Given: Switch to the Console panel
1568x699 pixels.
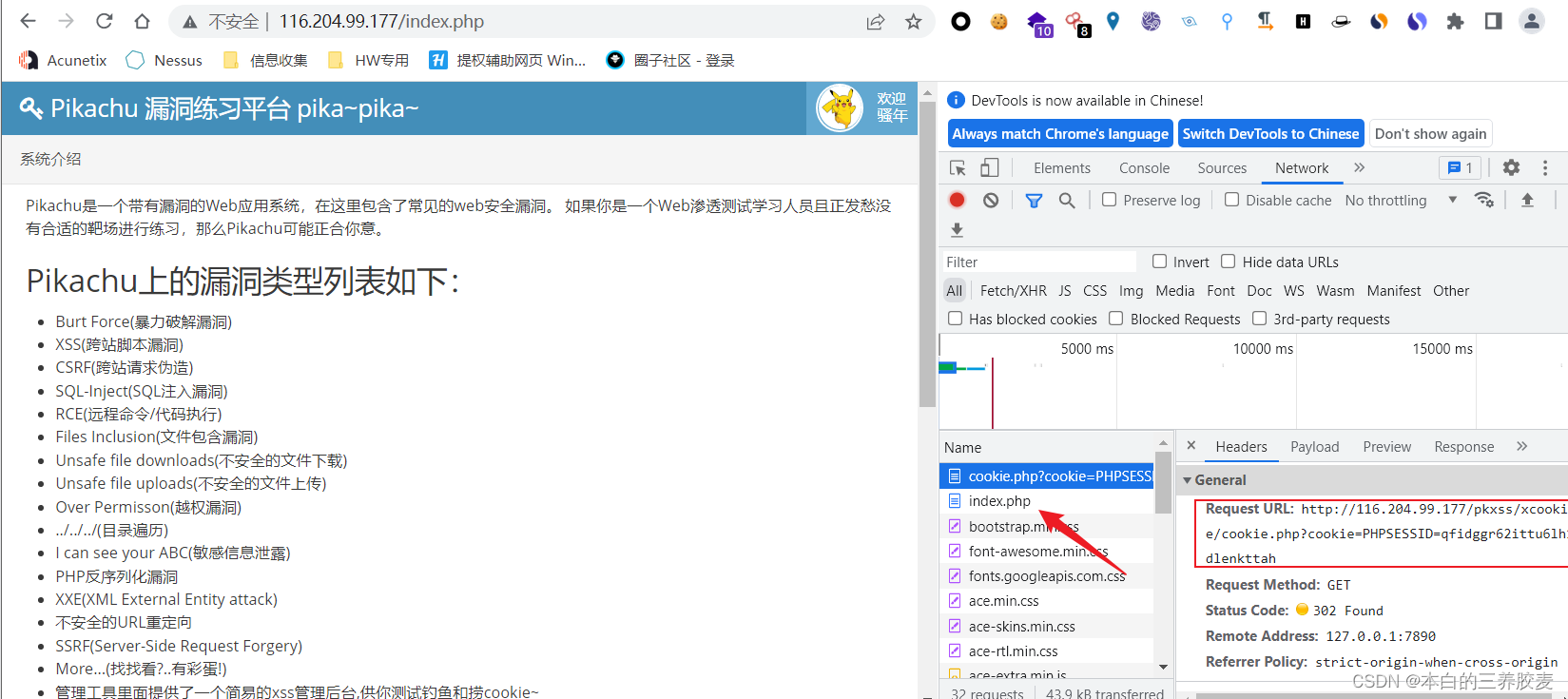Looking at the screenshot, I should [x=1144, y=168].
